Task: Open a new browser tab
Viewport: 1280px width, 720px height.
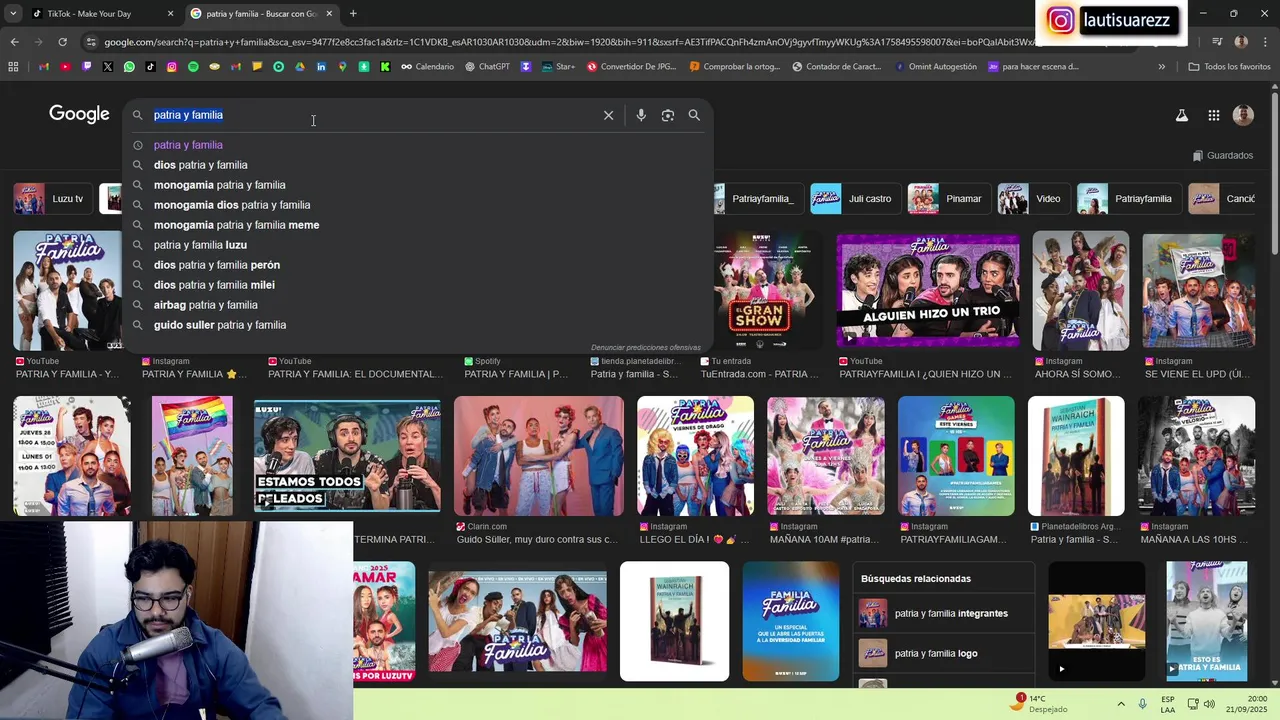Action: (x=353, y=14)
